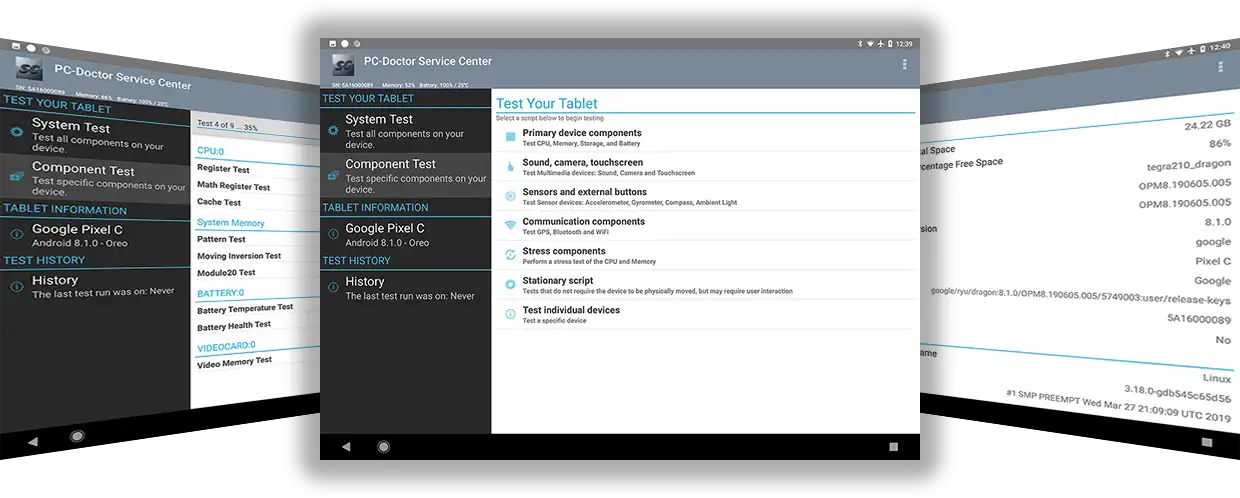Image resolution: width=1240 pixels, height=498 pixels.
Task: Run Primary device components script
Action: (705, 138)
